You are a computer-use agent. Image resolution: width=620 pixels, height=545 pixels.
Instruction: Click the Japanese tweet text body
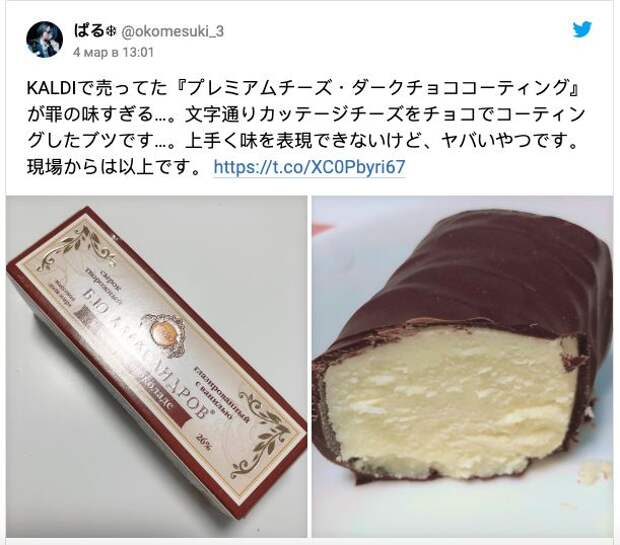[x=304, y=127]
